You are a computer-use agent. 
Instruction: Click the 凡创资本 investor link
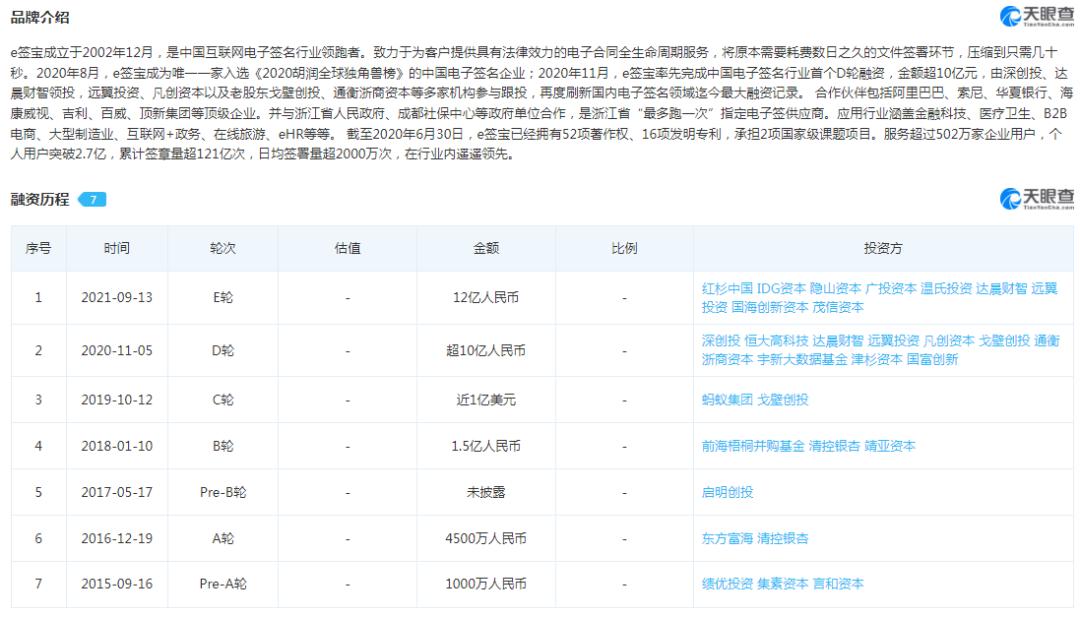coord(949,341)
